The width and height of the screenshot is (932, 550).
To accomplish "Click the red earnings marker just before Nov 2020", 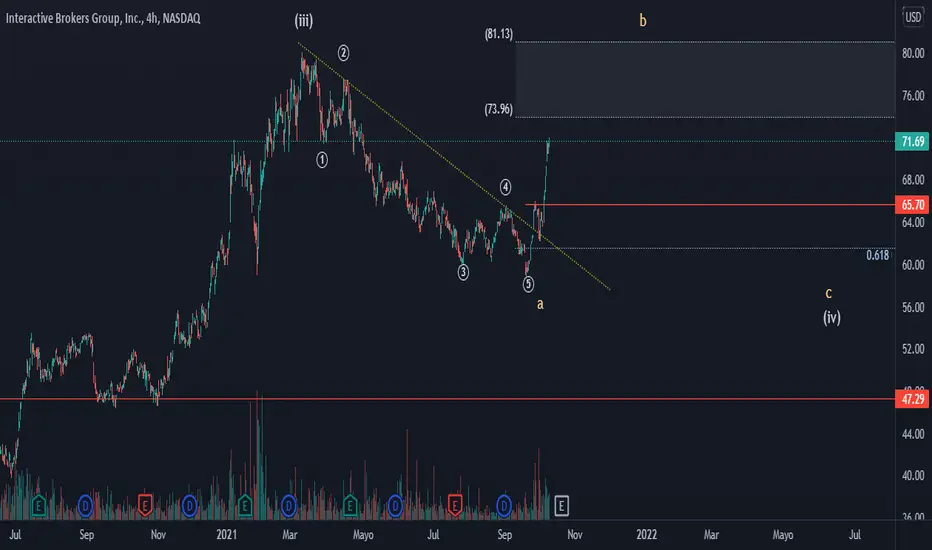I will click(144, 506).
